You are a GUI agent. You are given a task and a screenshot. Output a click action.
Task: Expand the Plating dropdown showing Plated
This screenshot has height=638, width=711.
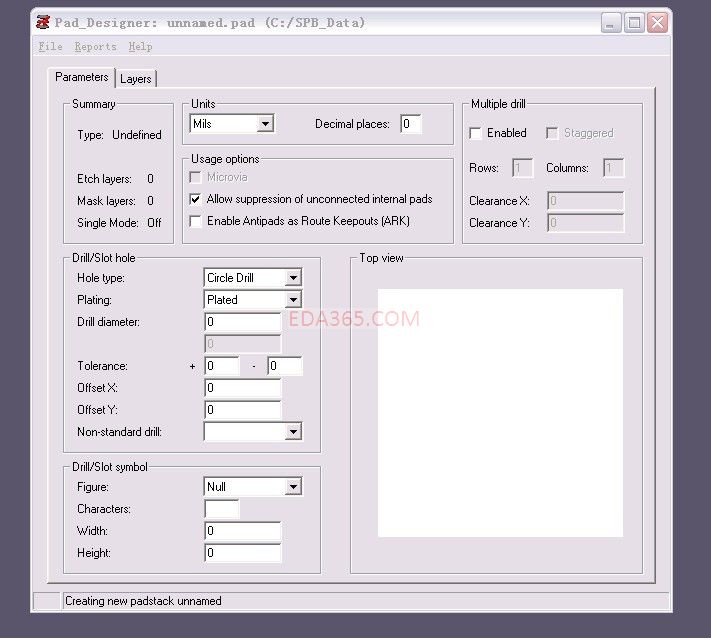(253, 300)
